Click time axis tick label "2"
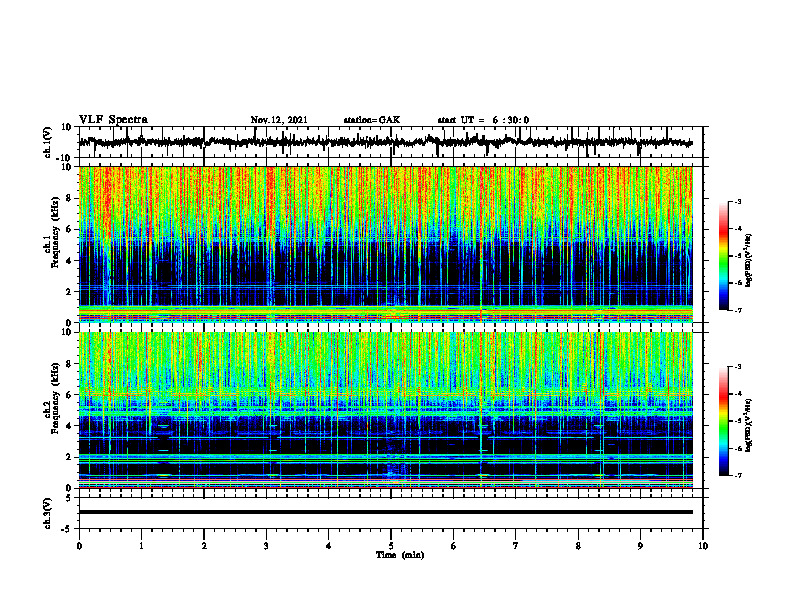Viewport: 792px width, 612px height. coord(204,546)
